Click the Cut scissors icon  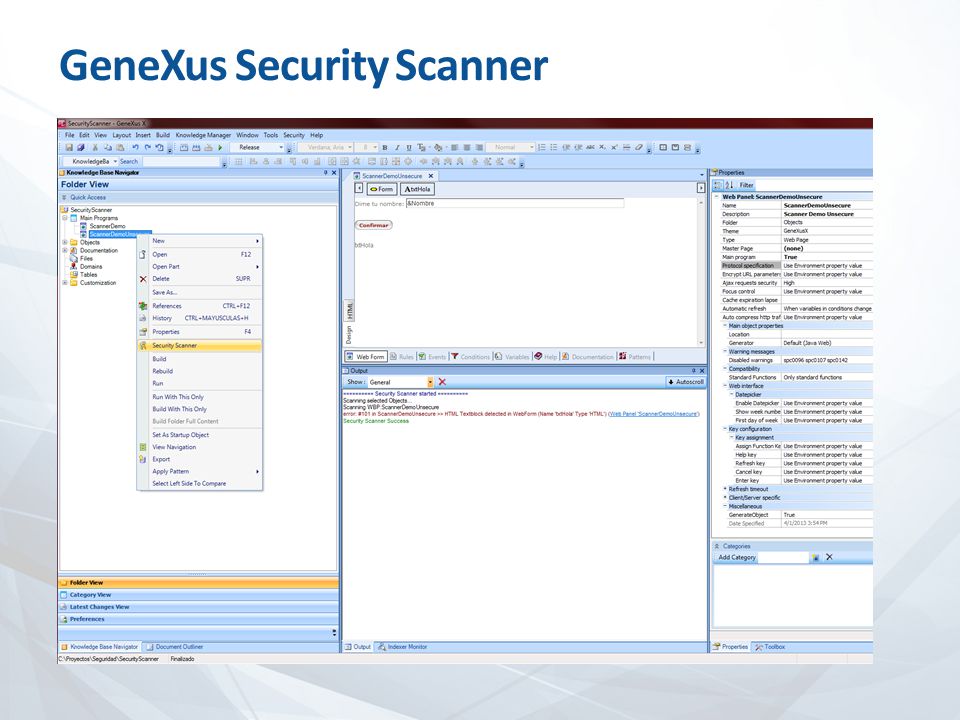point(95,148)
